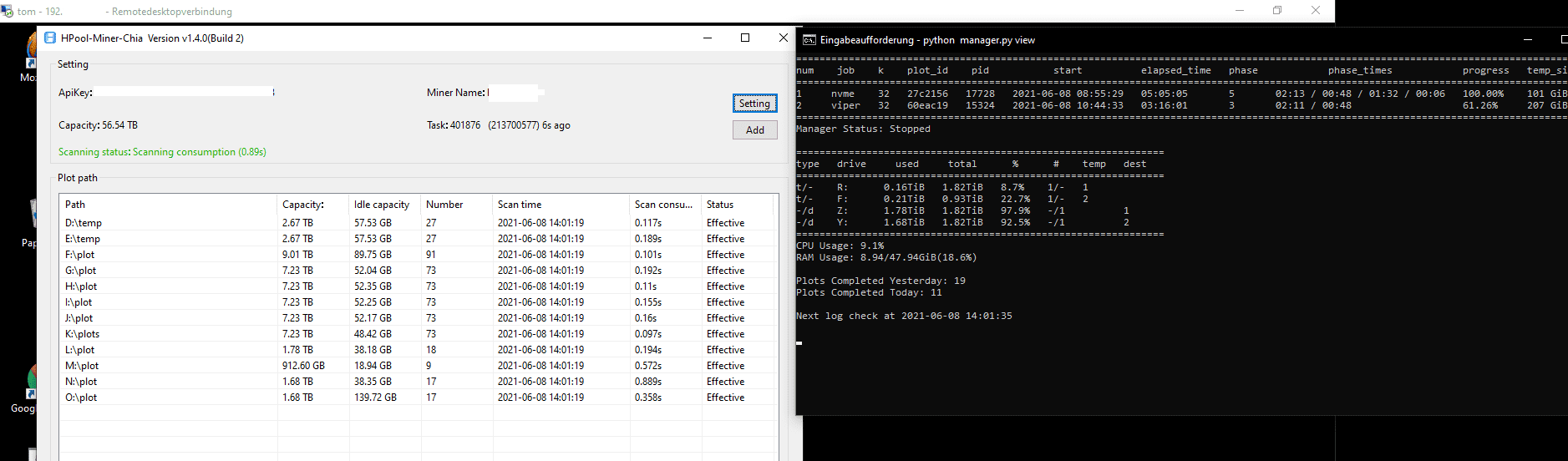Screen dimensions: 1568x461
Task: Select the O:\plot path row
Action: point(417,398)
